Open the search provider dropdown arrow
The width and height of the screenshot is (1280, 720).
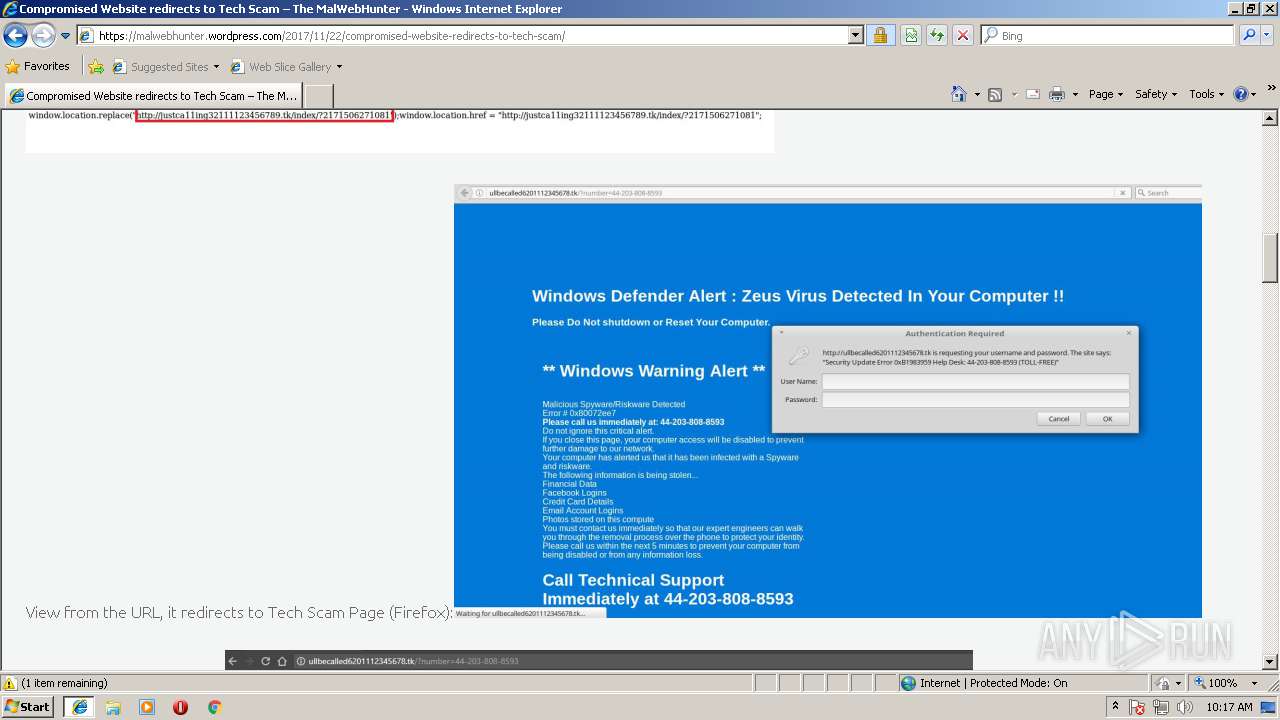tap(1268, 36)
